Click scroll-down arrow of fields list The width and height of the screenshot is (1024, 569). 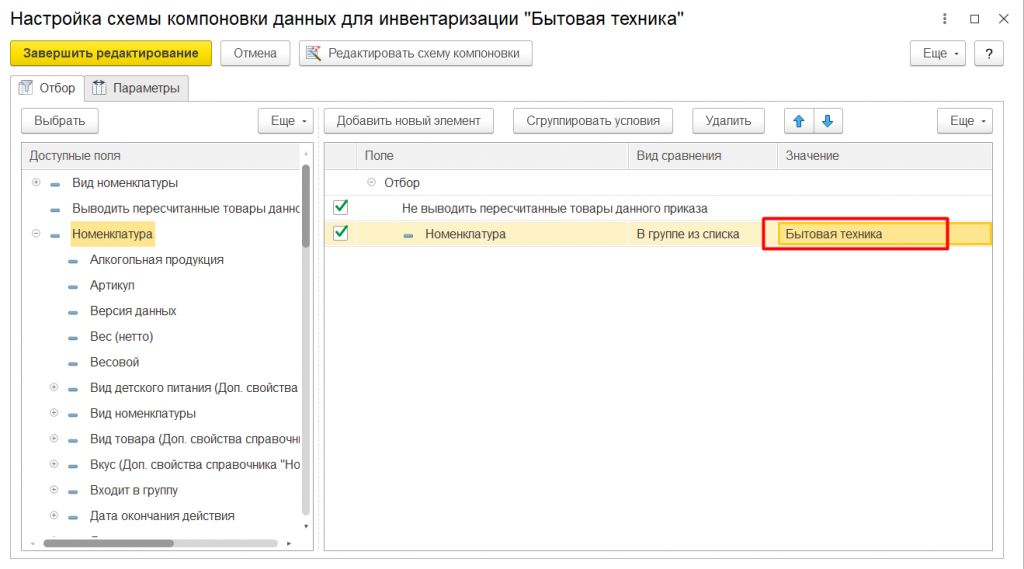[306, 527]
